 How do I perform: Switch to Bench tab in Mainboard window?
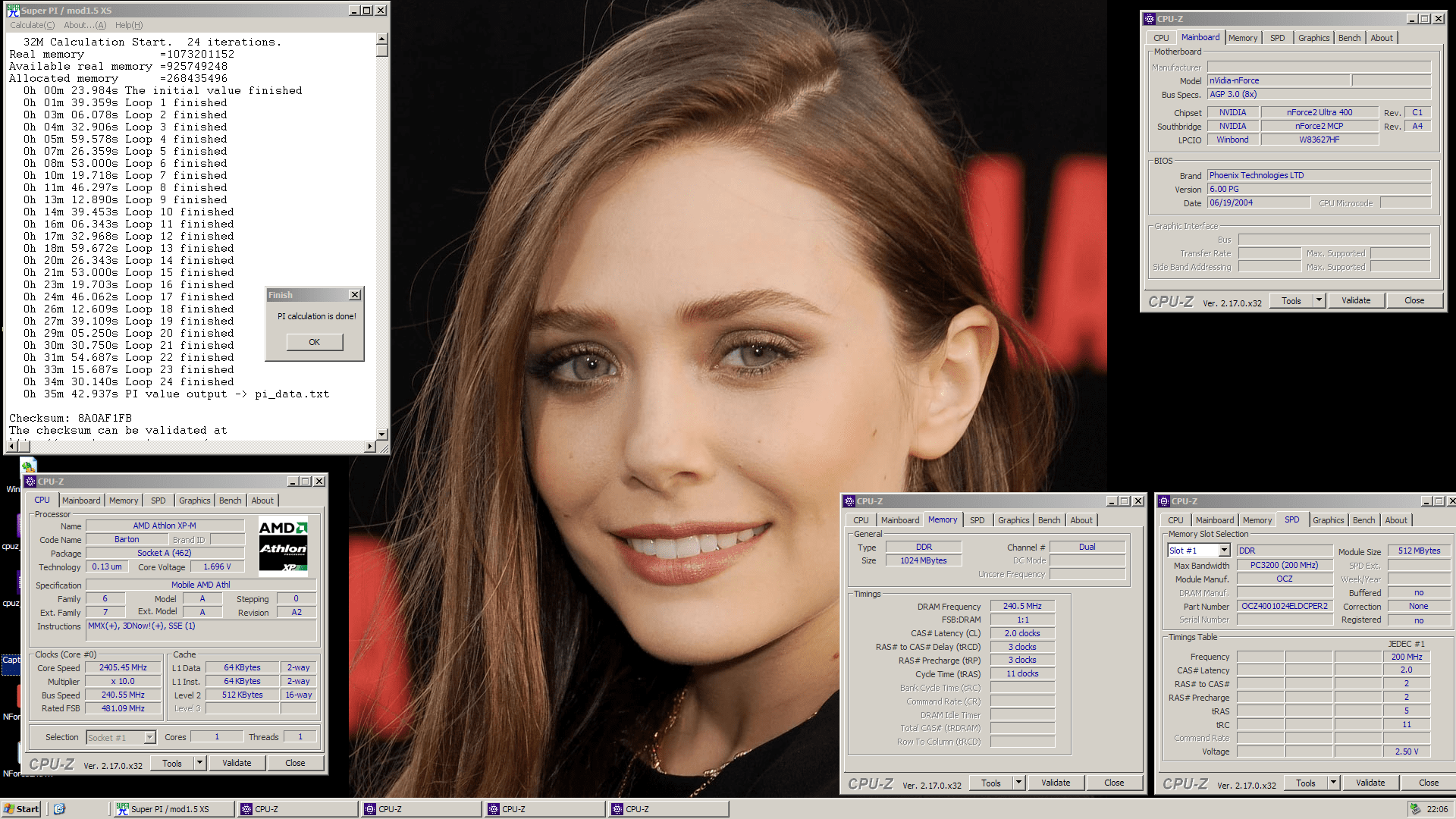1348,38
